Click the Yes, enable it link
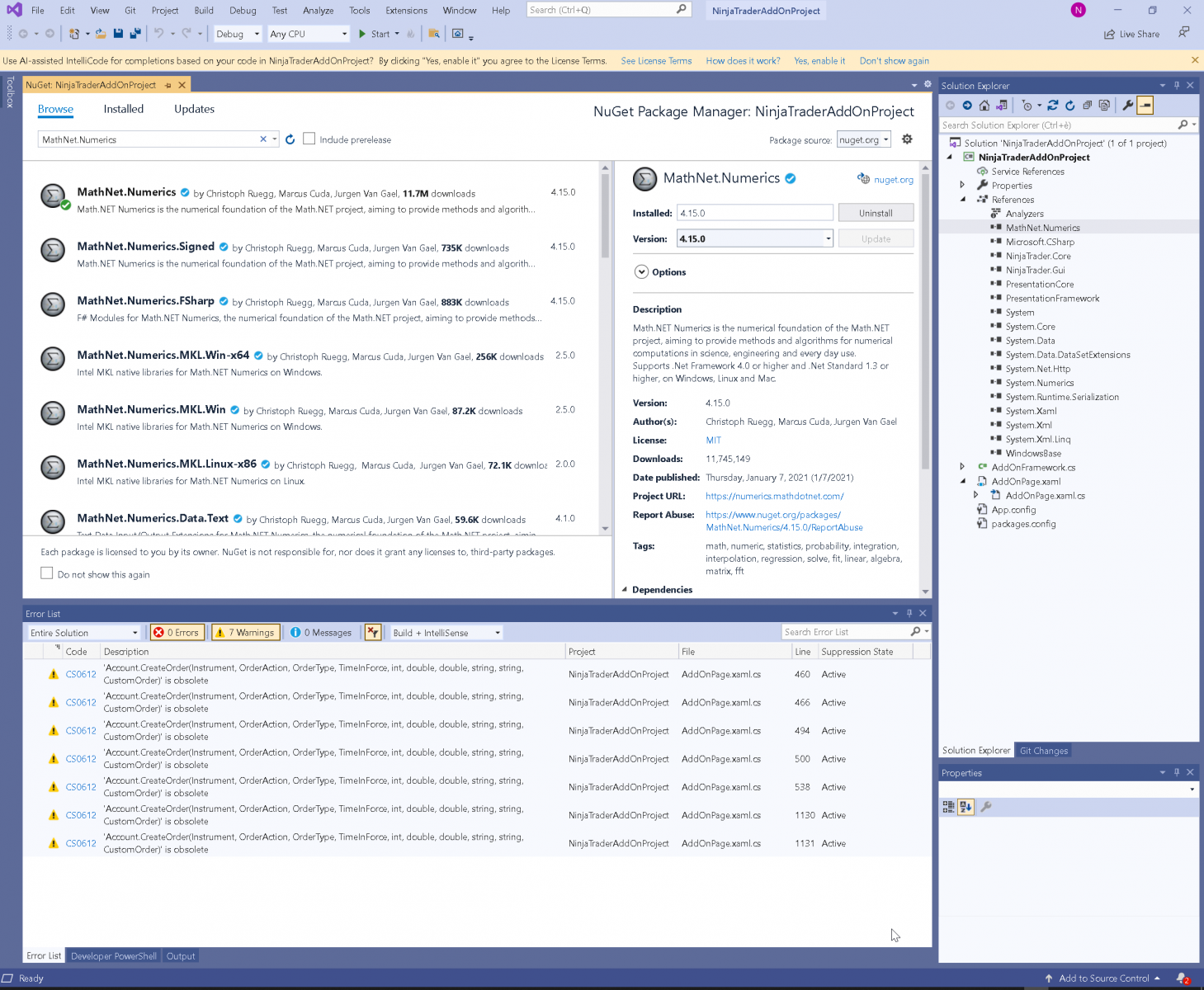 [x=819, y=61]
